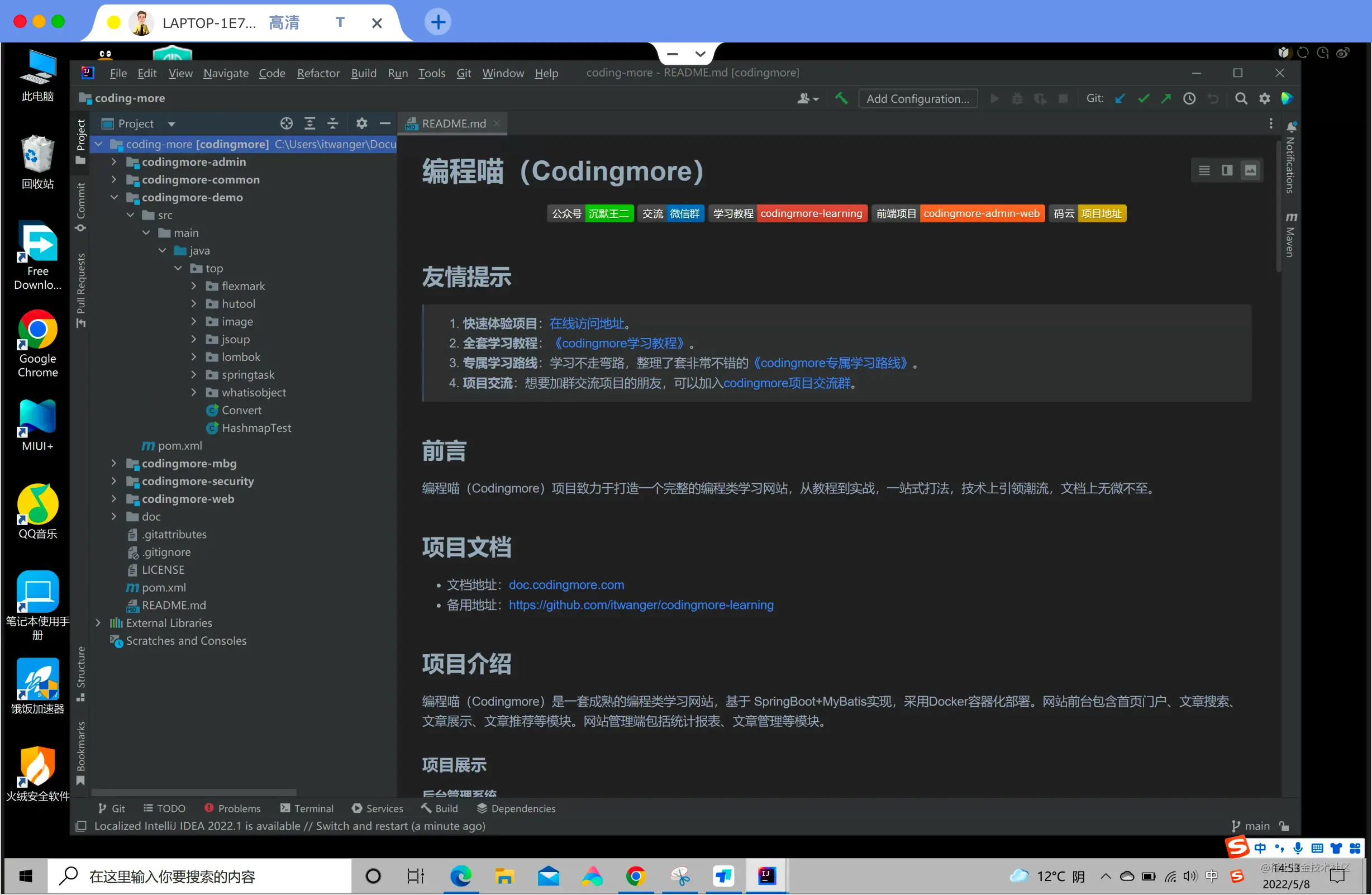Viewport: 1372px width, 895px height.
Task: Open Google Chrome desktop shortcut
Action: click(x=37, y=344)
